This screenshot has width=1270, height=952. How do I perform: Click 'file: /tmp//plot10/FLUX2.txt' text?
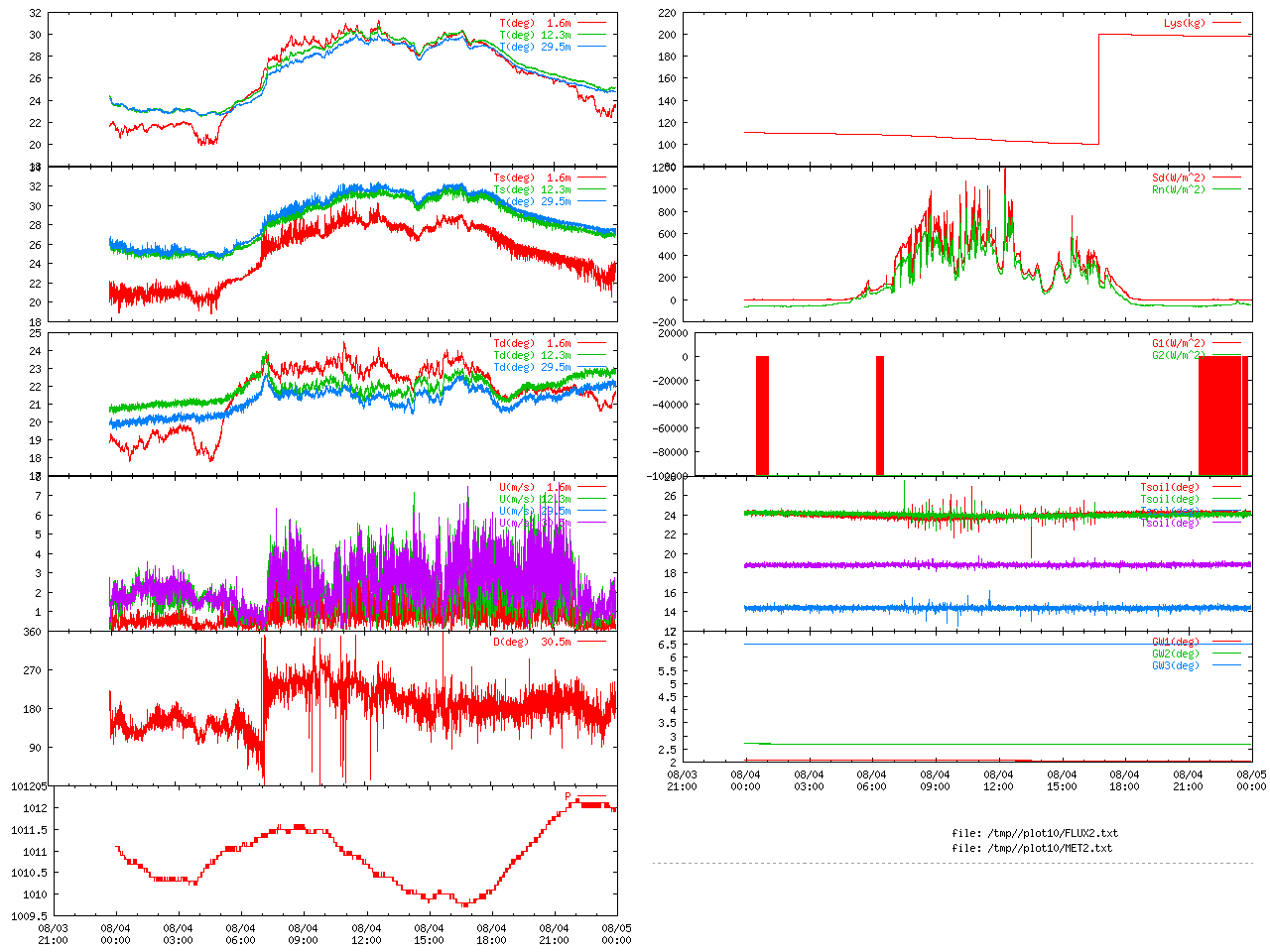click(1035, 833)
